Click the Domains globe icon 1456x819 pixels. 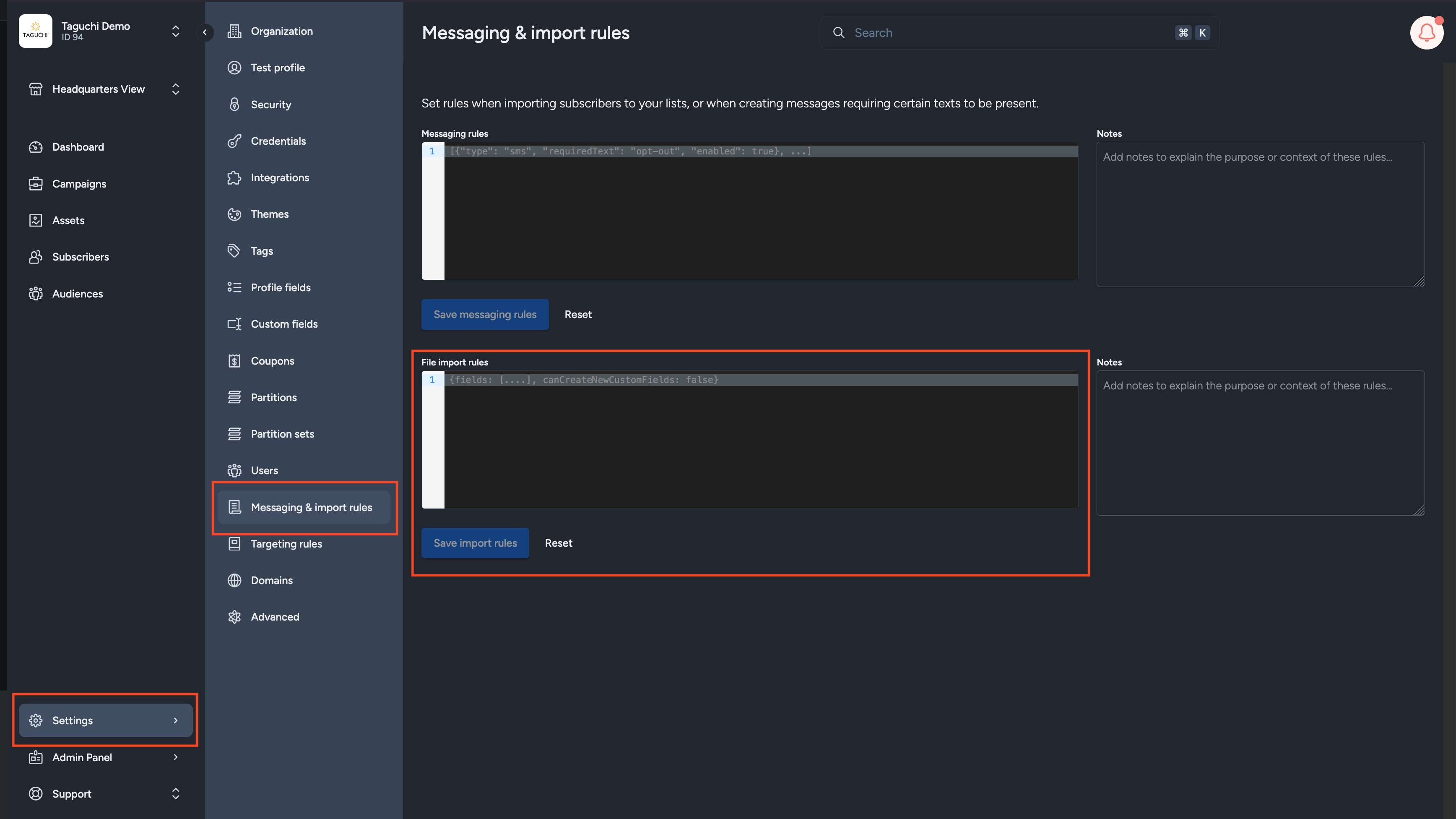(x=234, y=580)
